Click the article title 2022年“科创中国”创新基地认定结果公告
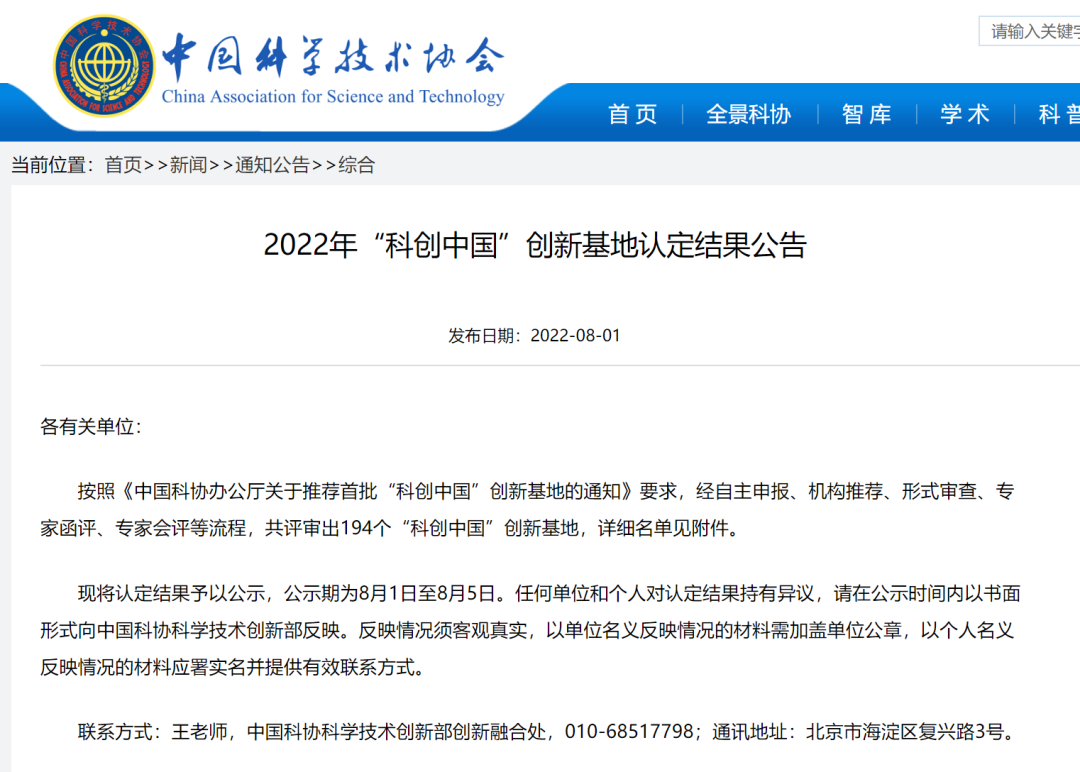 (535, 246)
